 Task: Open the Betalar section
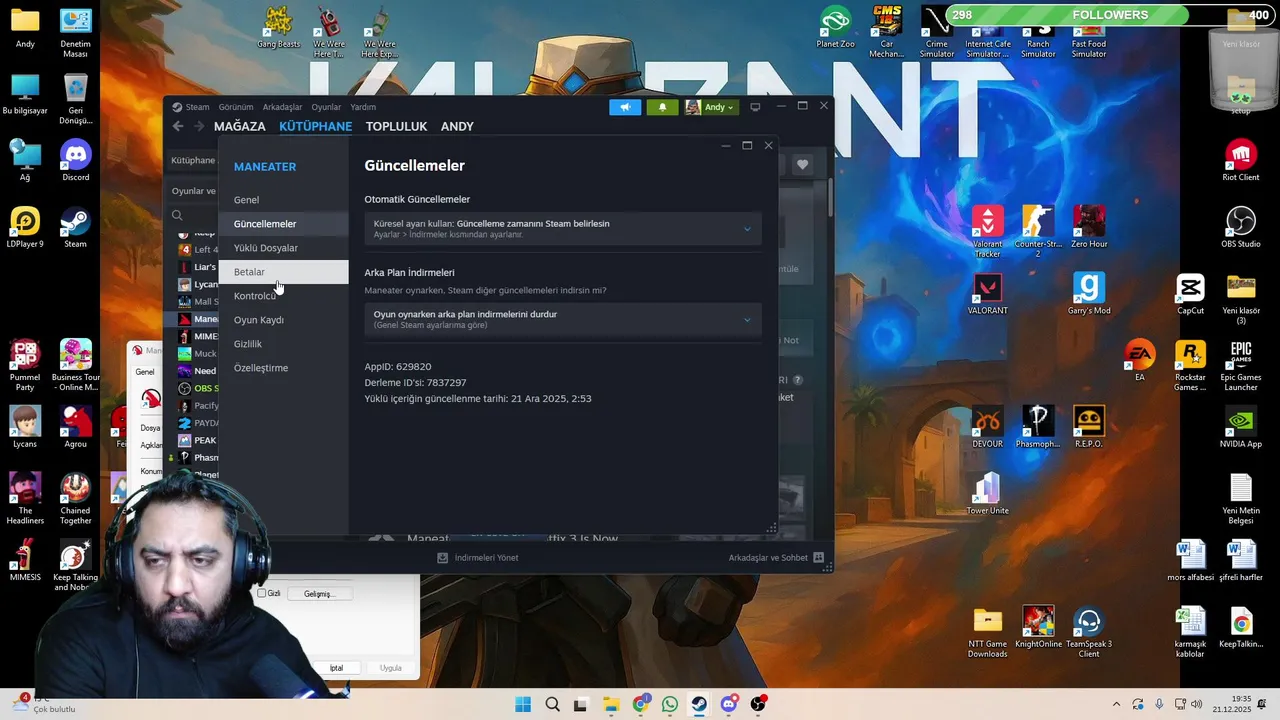click(x=283, y=272)
